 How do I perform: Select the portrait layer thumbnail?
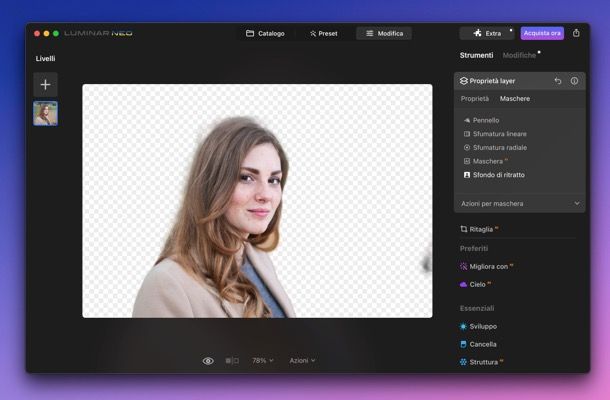46,113
